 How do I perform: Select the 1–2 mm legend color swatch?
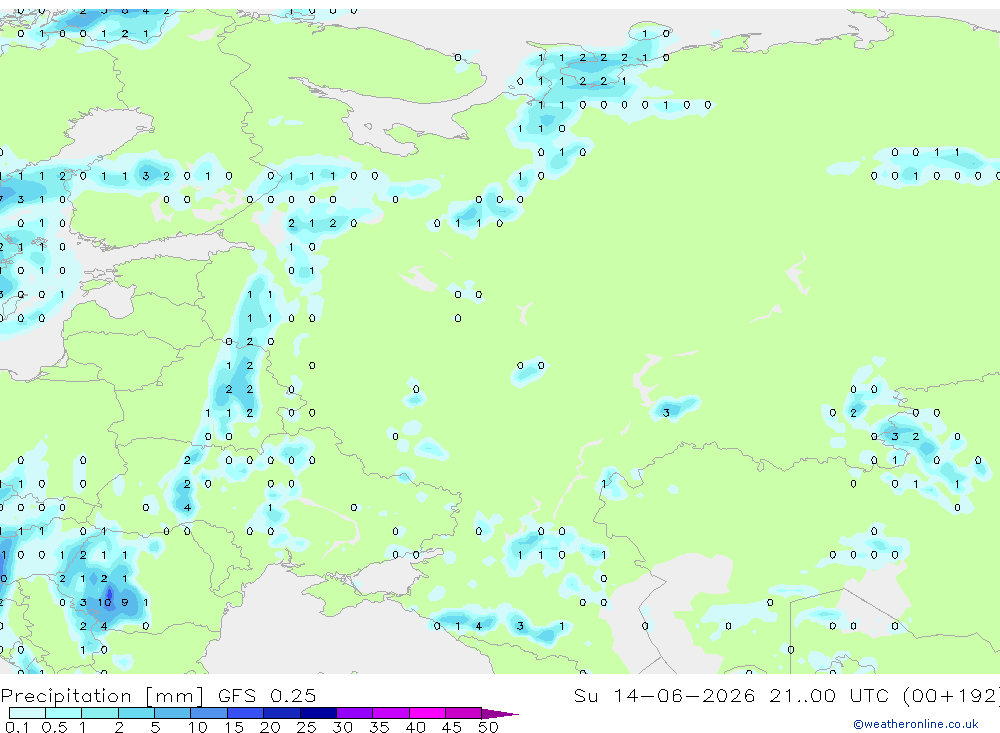[x=99, y=713]
